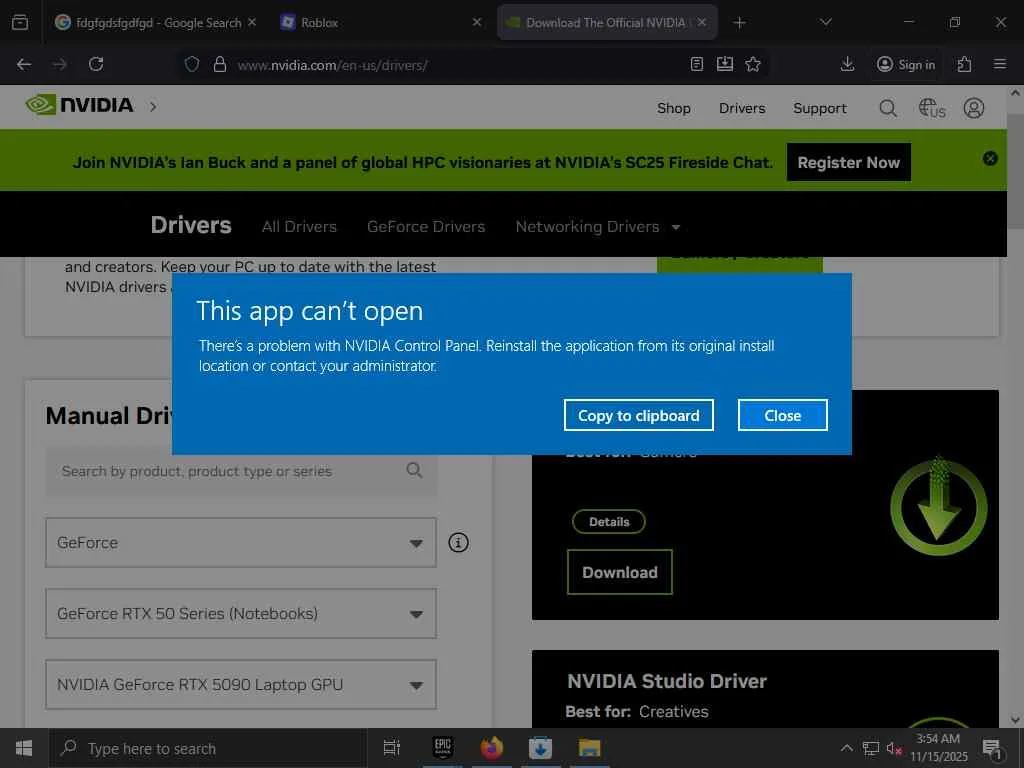The image size is (1024, 768).
Task: Open the GeForce product type dropdown
Action: (x=240, y=543)
